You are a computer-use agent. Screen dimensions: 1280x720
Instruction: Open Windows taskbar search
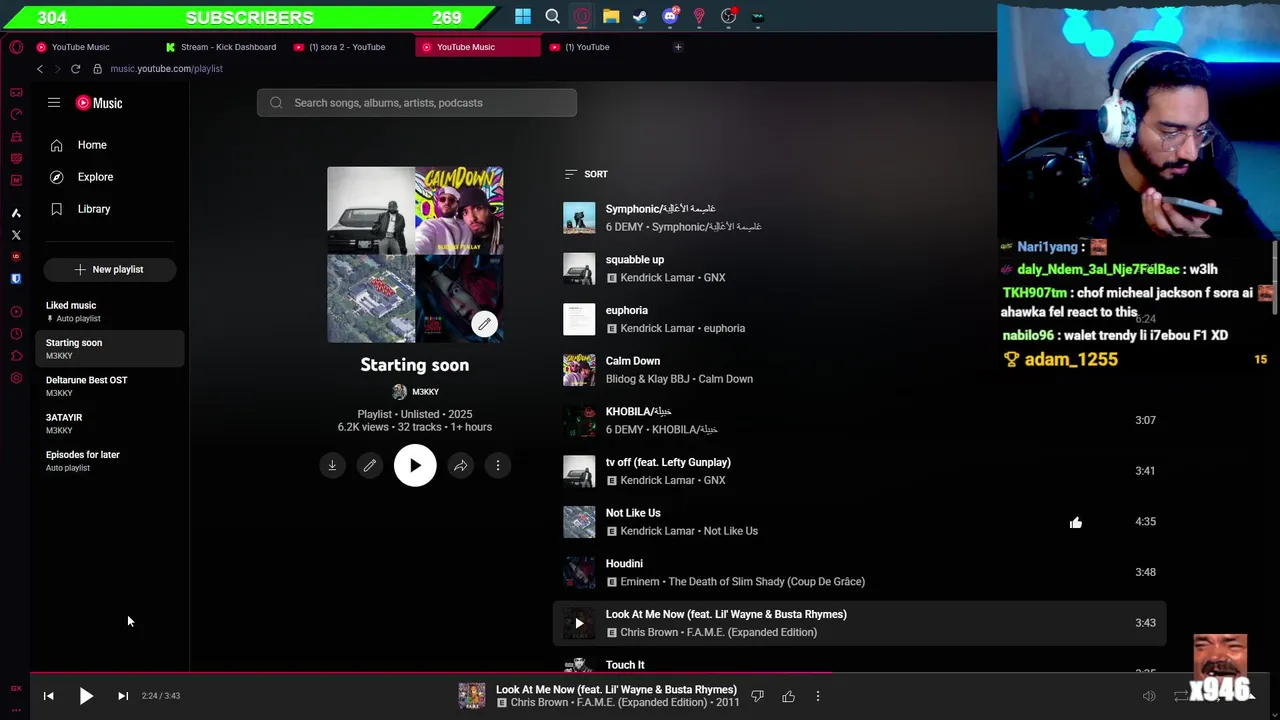click(552, 16)
